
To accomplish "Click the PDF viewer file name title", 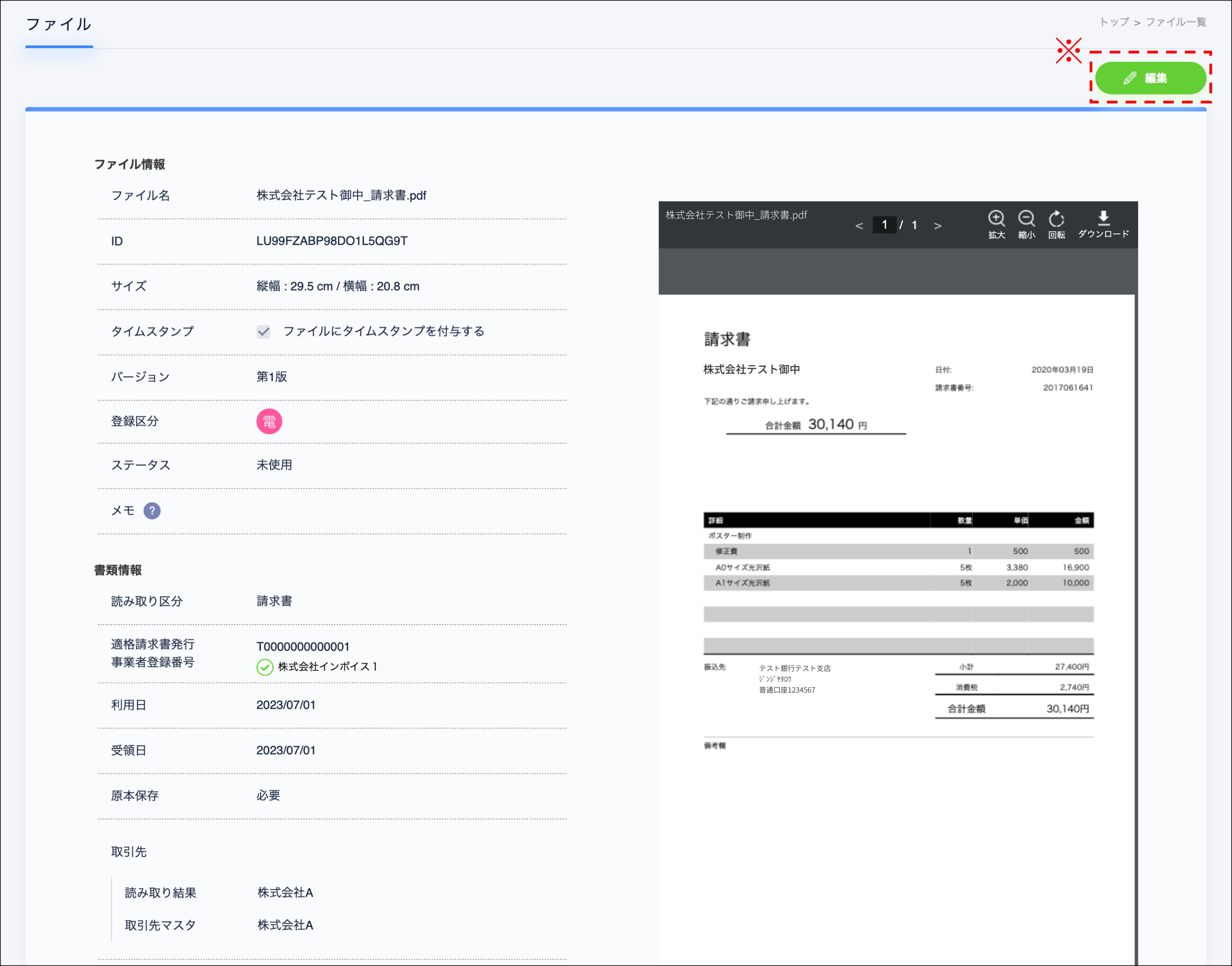I will (x=736, y=215).
